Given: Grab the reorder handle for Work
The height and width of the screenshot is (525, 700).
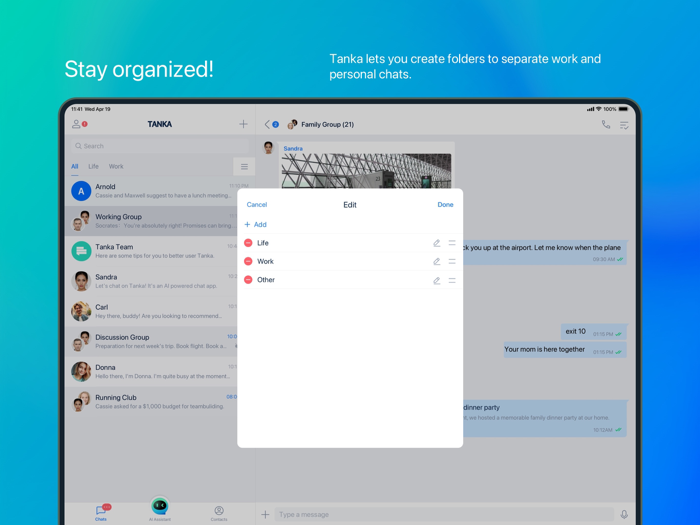Looking at the screenshot, I should (x=452, y=261).
